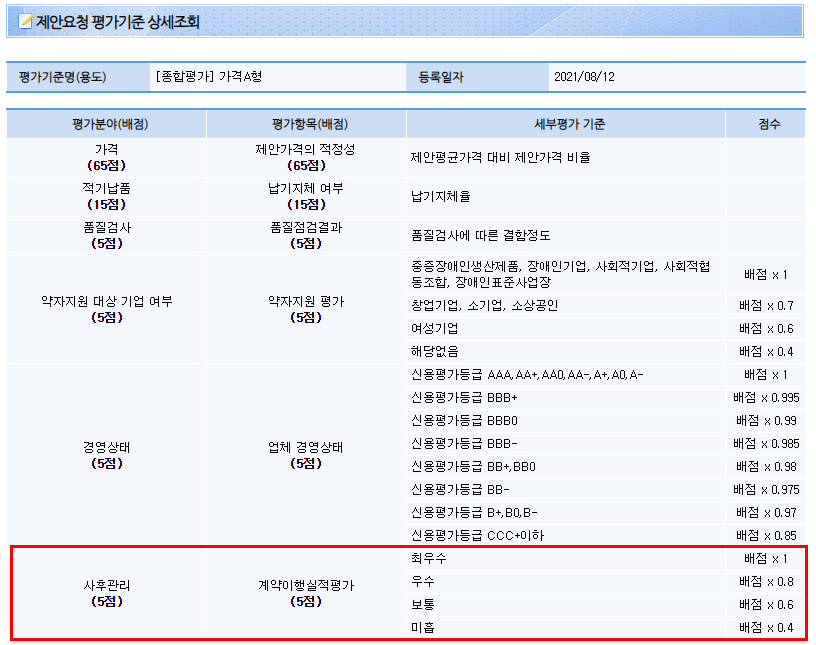Image resolution: width=816 pixels, height=645 pixels.
Task: Click the '해당없음' criterion
Action: coord(435,351)
